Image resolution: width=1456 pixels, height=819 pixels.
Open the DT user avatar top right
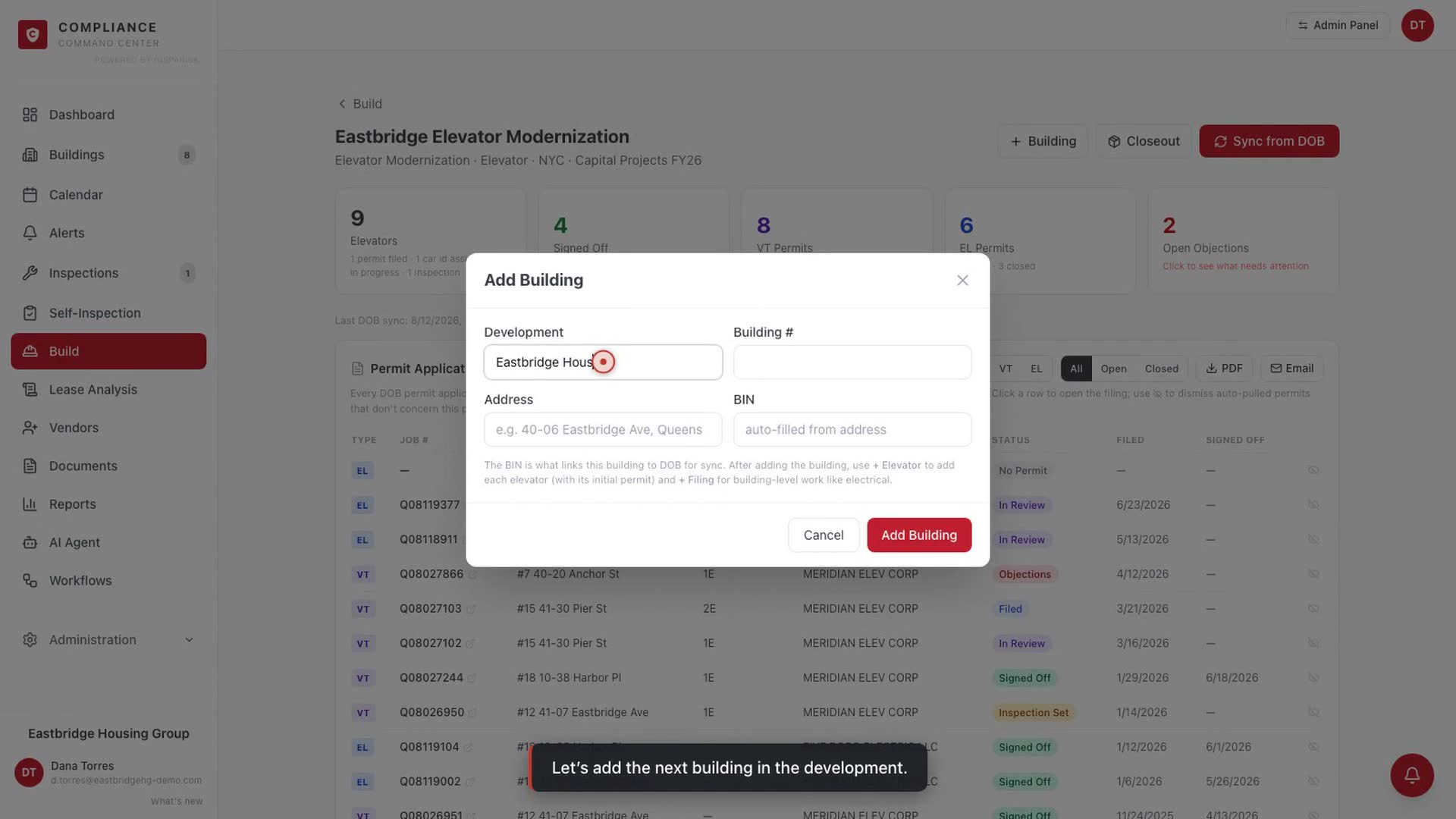(1417, 25)
